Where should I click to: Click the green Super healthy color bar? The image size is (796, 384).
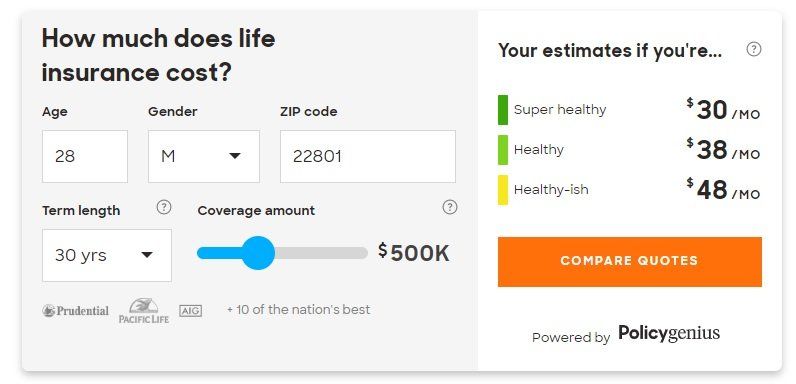tap(503, 110)
